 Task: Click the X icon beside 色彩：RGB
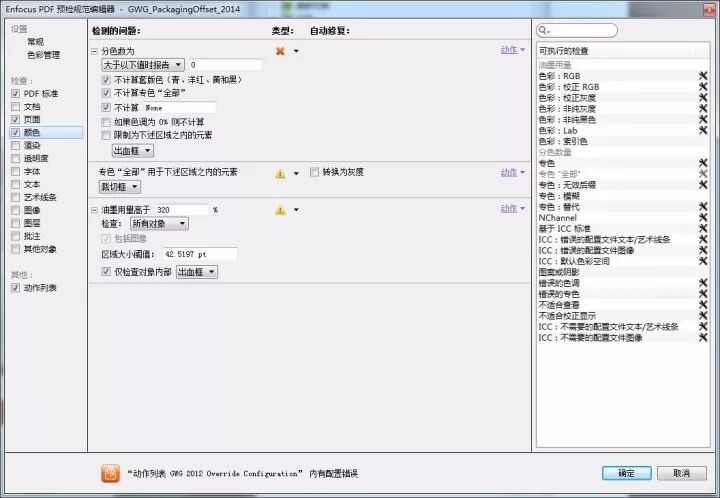coord(703,76)
